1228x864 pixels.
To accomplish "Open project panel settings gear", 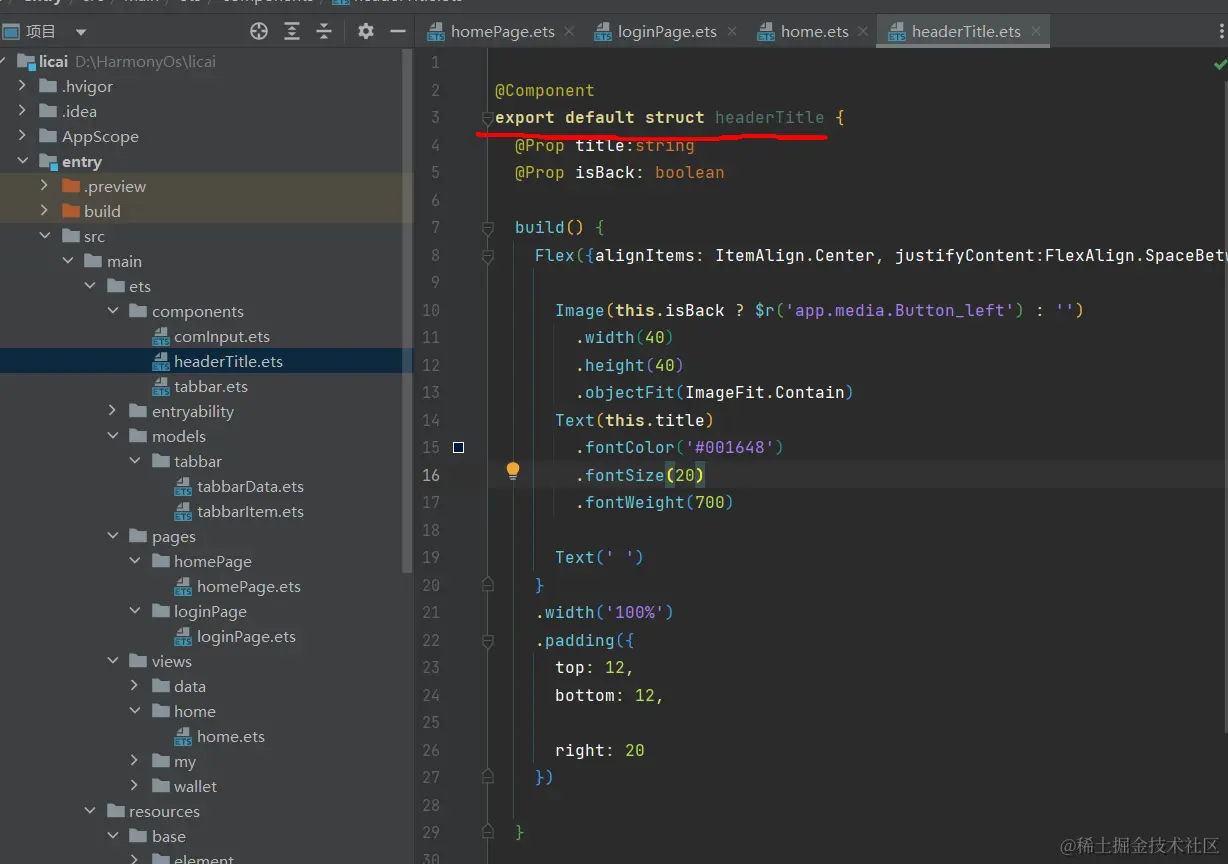I will (366, 31).
